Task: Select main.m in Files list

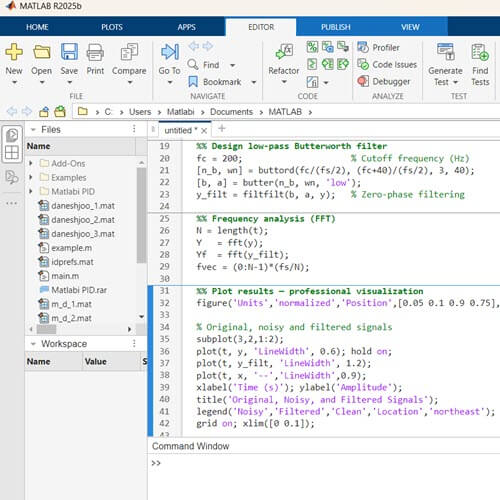Action: pos(65,276)
